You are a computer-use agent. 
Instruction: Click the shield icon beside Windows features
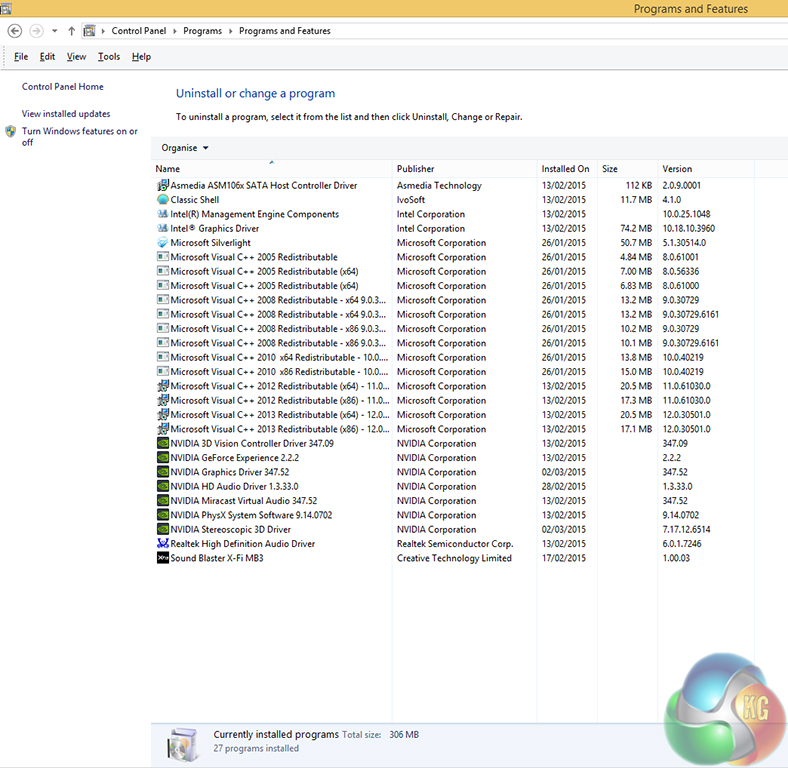pyautogui.click(x=11, y=132)
